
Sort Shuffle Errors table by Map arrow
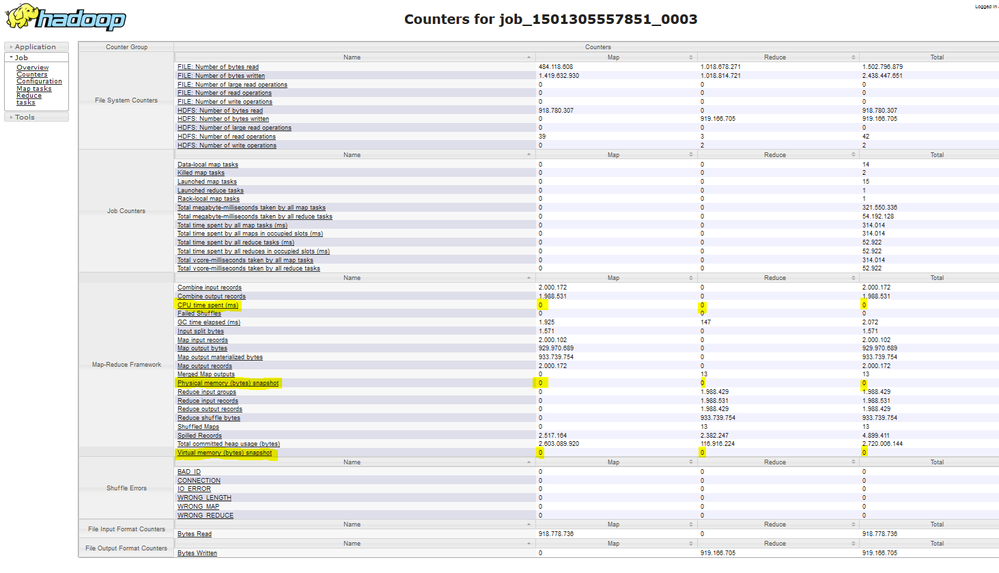click(691, 462)
